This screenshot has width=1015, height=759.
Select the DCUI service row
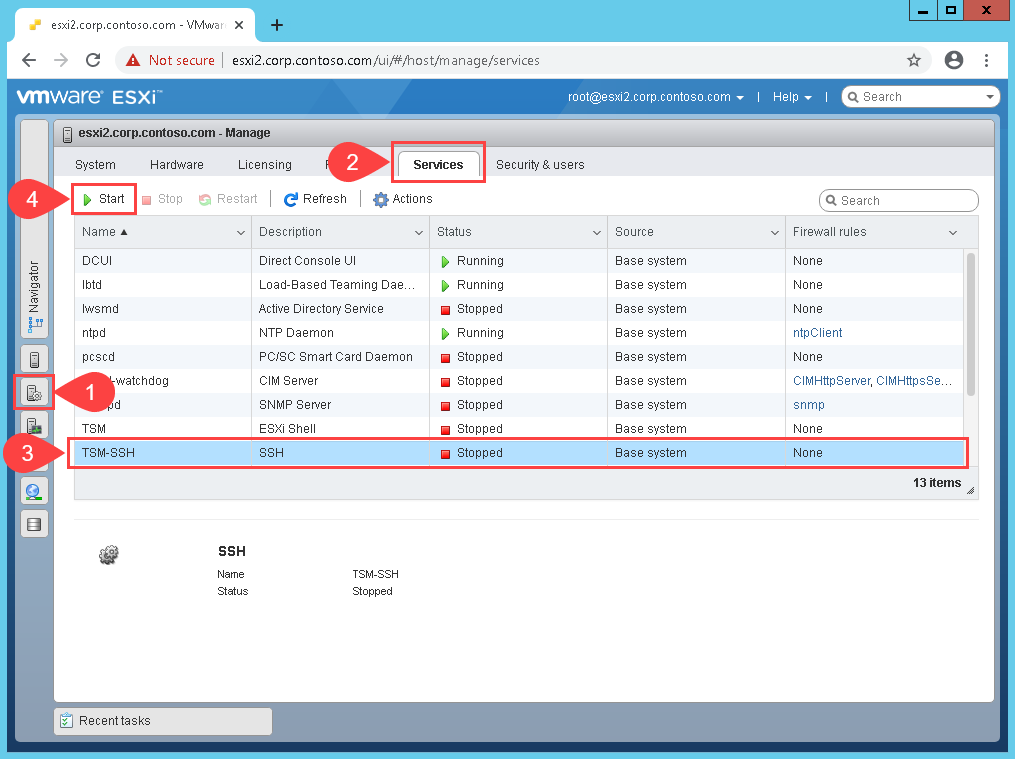(519, 261)
